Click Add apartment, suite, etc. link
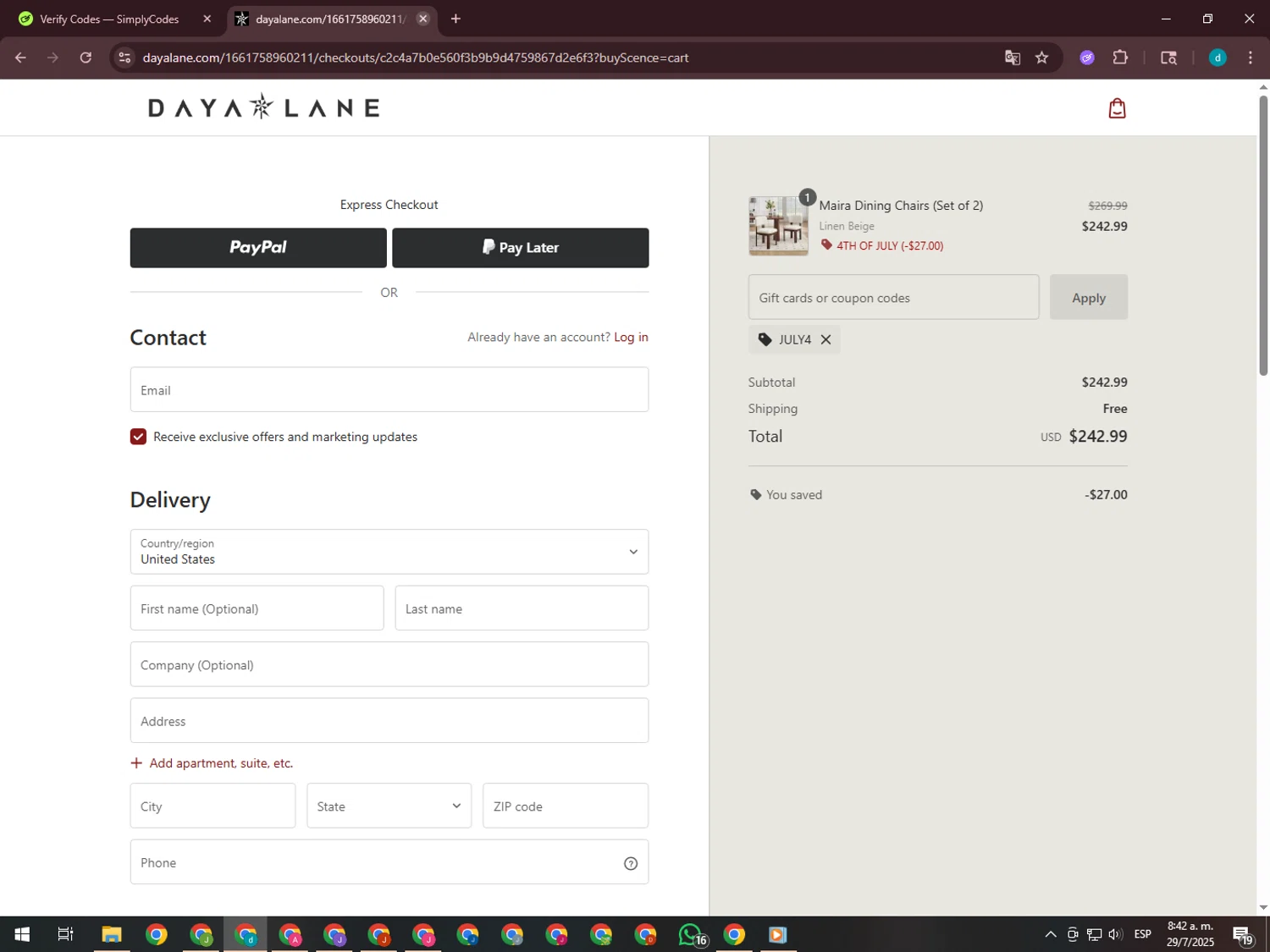The height and width of the screenshot is (952, 1270). click(221, 763)
